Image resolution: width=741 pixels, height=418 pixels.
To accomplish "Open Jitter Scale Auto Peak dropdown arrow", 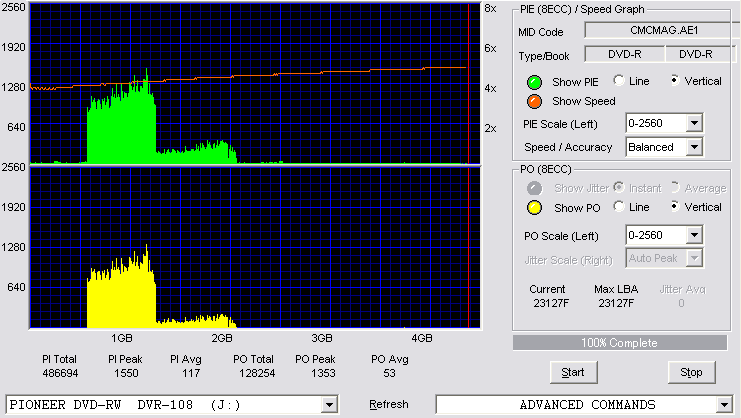I will click(x=694, y=258).
